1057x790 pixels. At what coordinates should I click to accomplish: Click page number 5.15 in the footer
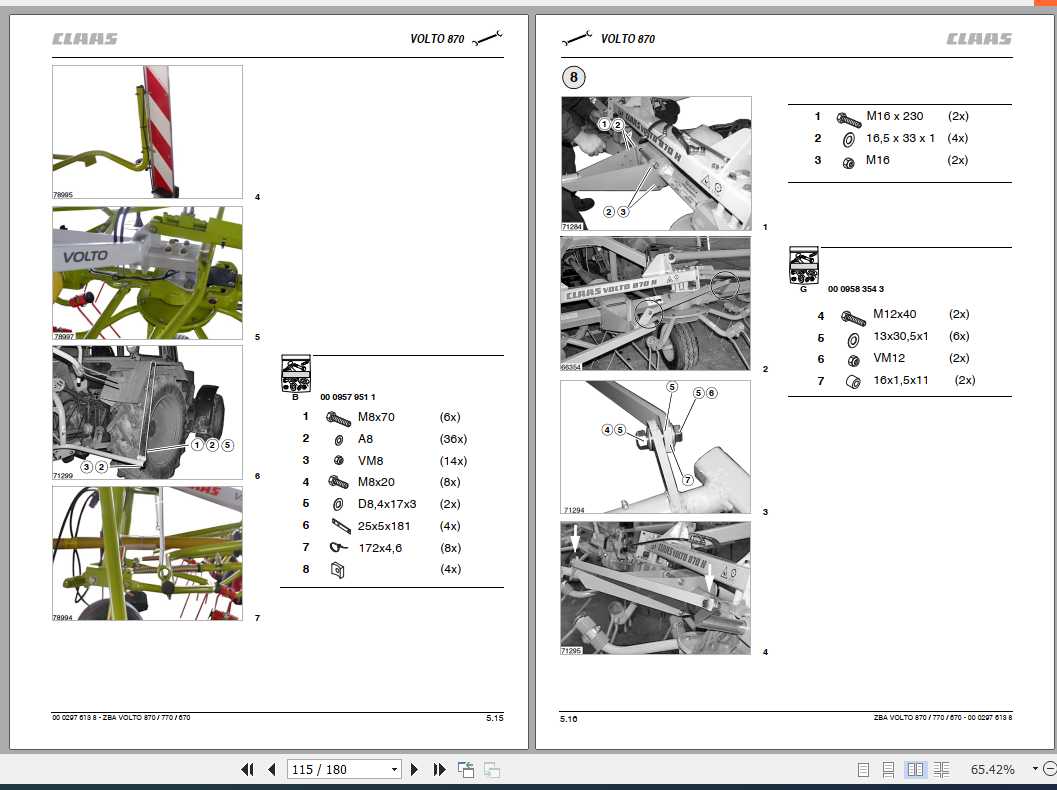pos(495,718)
